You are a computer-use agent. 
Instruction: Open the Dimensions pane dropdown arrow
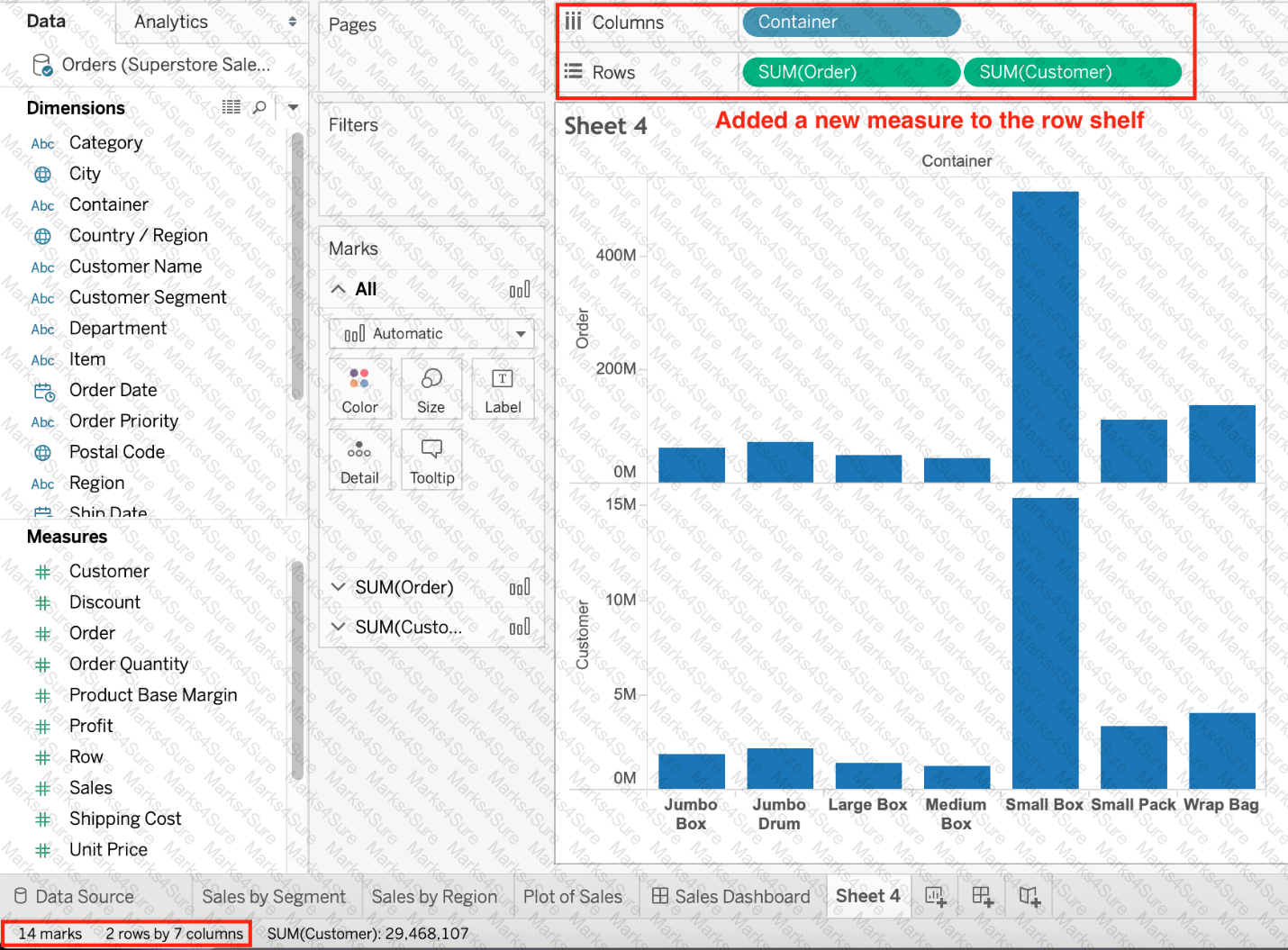(x=293, y=108)
